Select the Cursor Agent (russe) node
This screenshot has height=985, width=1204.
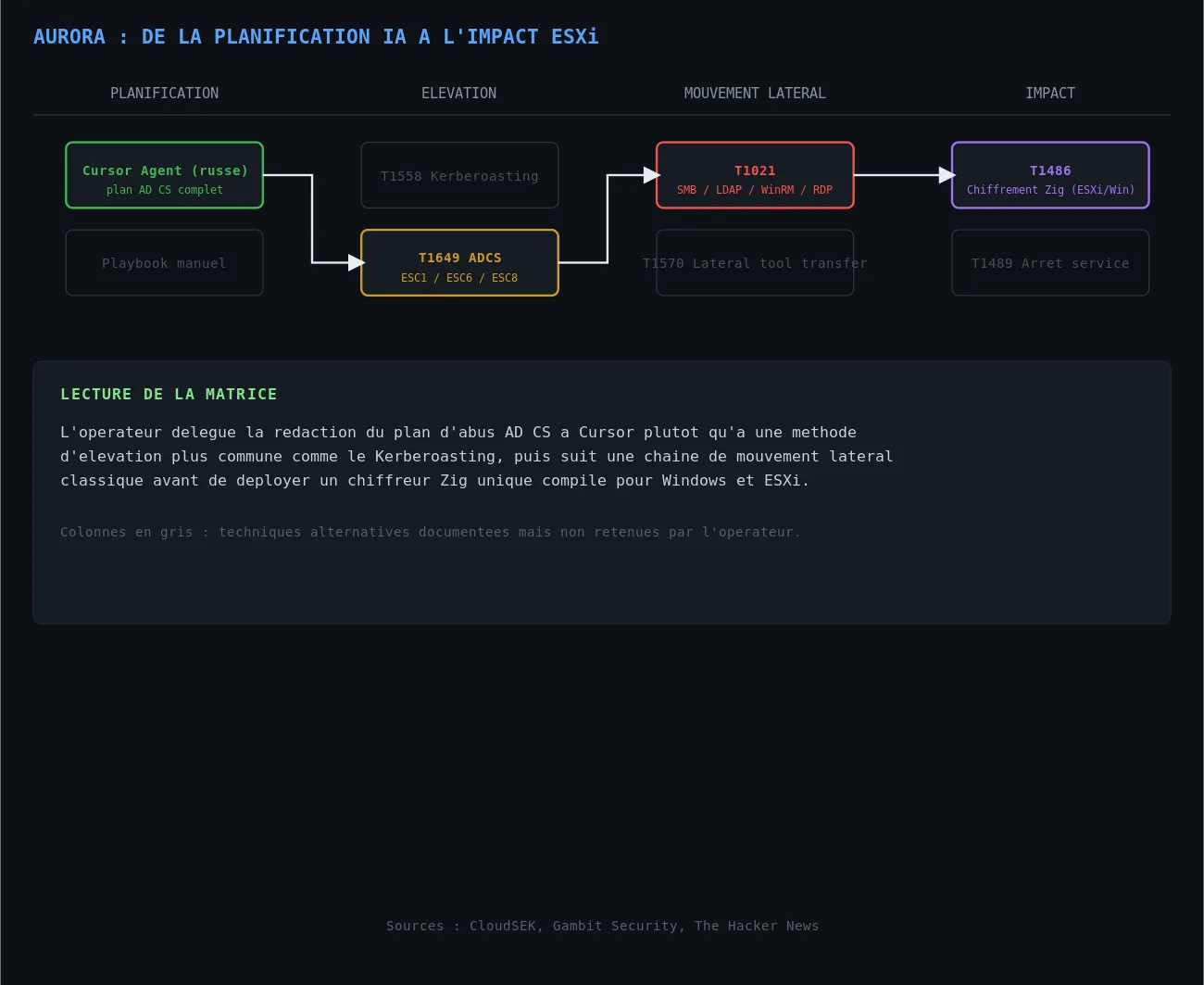click(165, 175)
